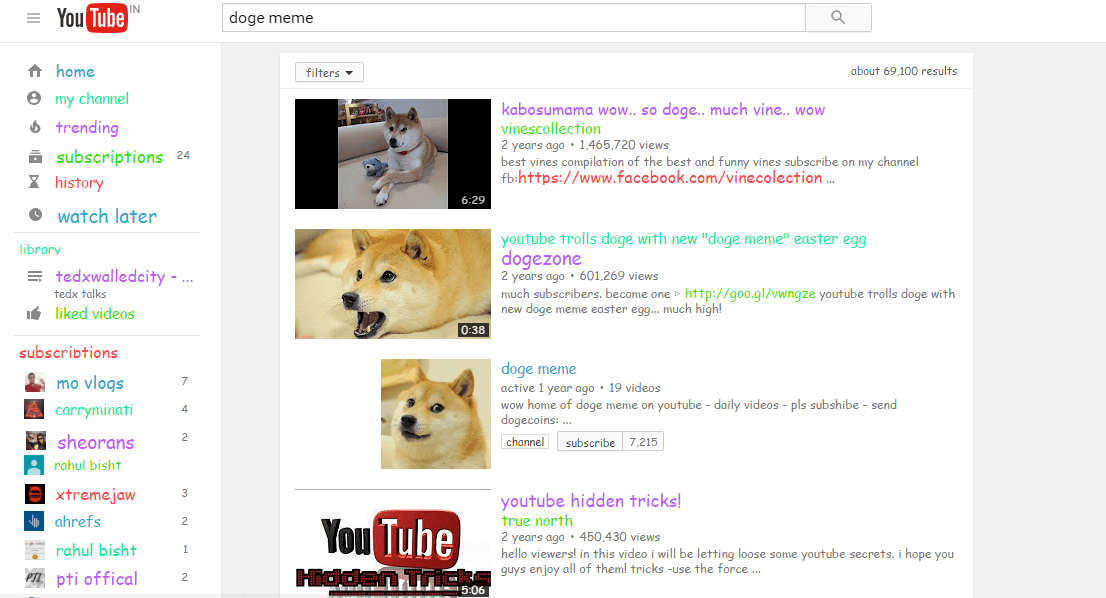Open true north channel link
Screen dimensions: 1106x598
[x=537, y=520]
